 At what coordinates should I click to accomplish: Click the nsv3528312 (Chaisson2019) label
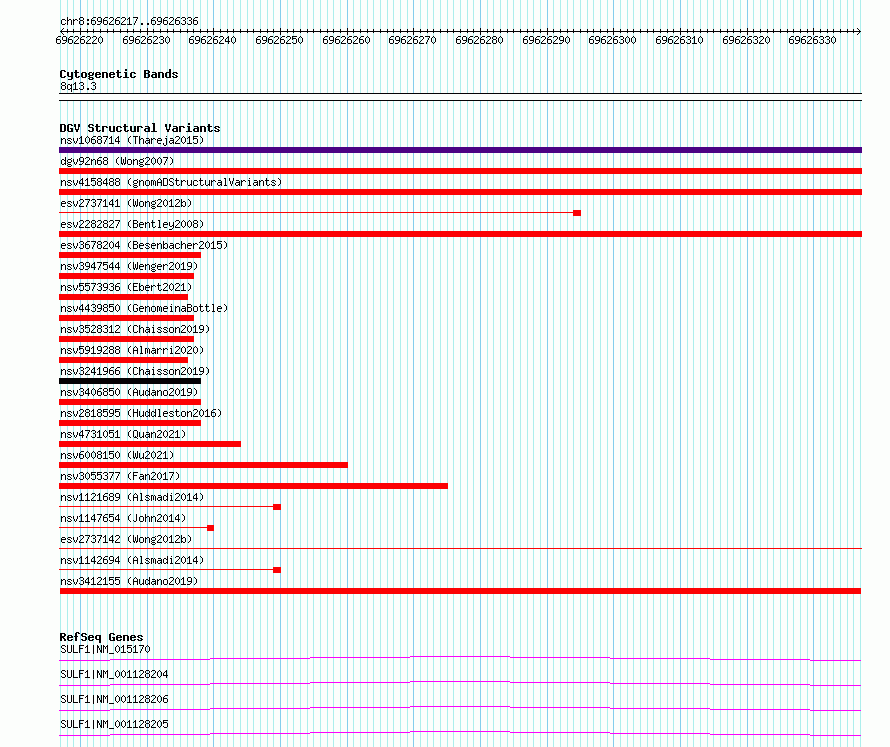(135, 329)
